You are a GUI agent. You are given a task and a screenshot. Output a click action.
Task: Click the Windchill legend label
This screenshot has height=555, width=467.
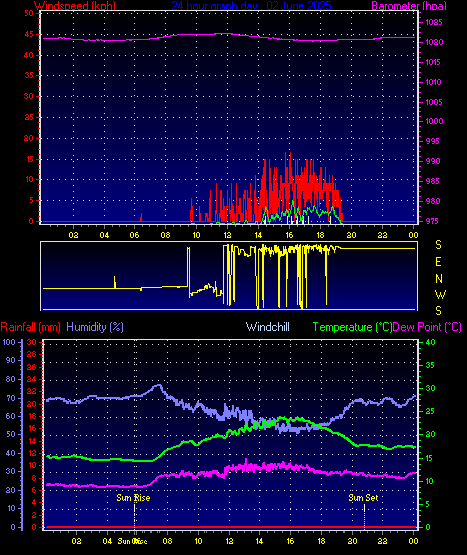(268, 327)
